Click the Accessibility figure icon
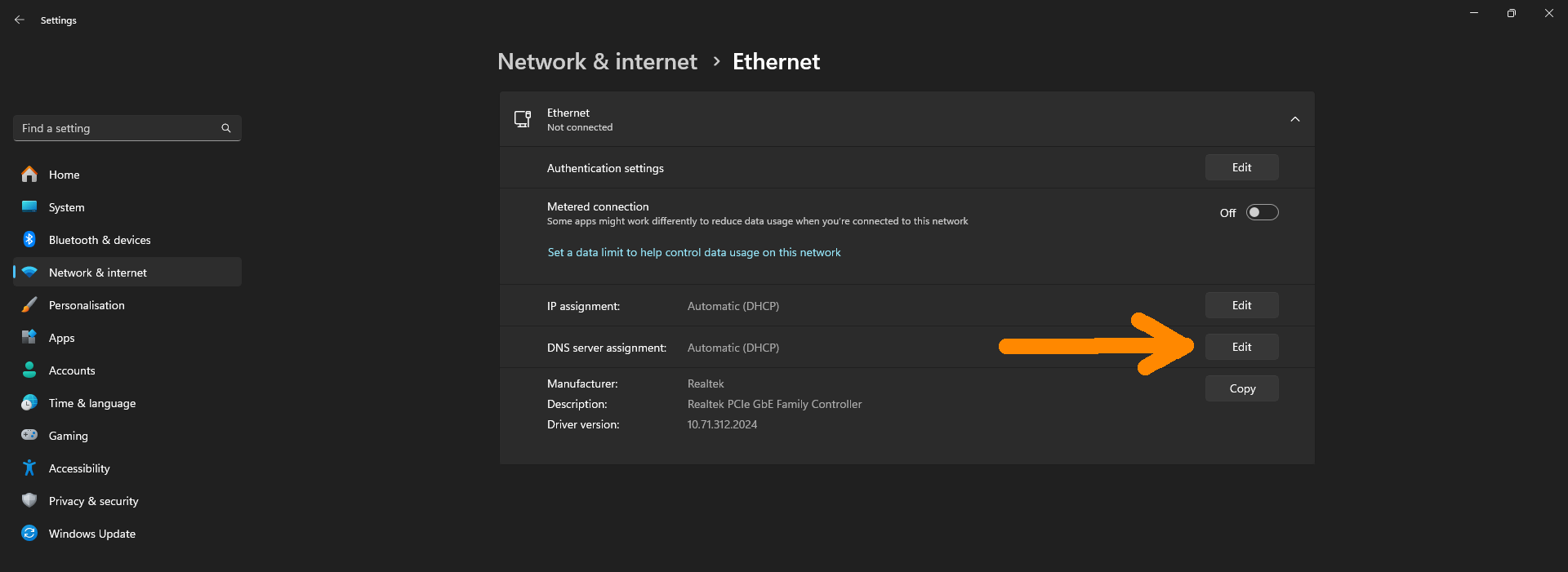 pos(29,468)
